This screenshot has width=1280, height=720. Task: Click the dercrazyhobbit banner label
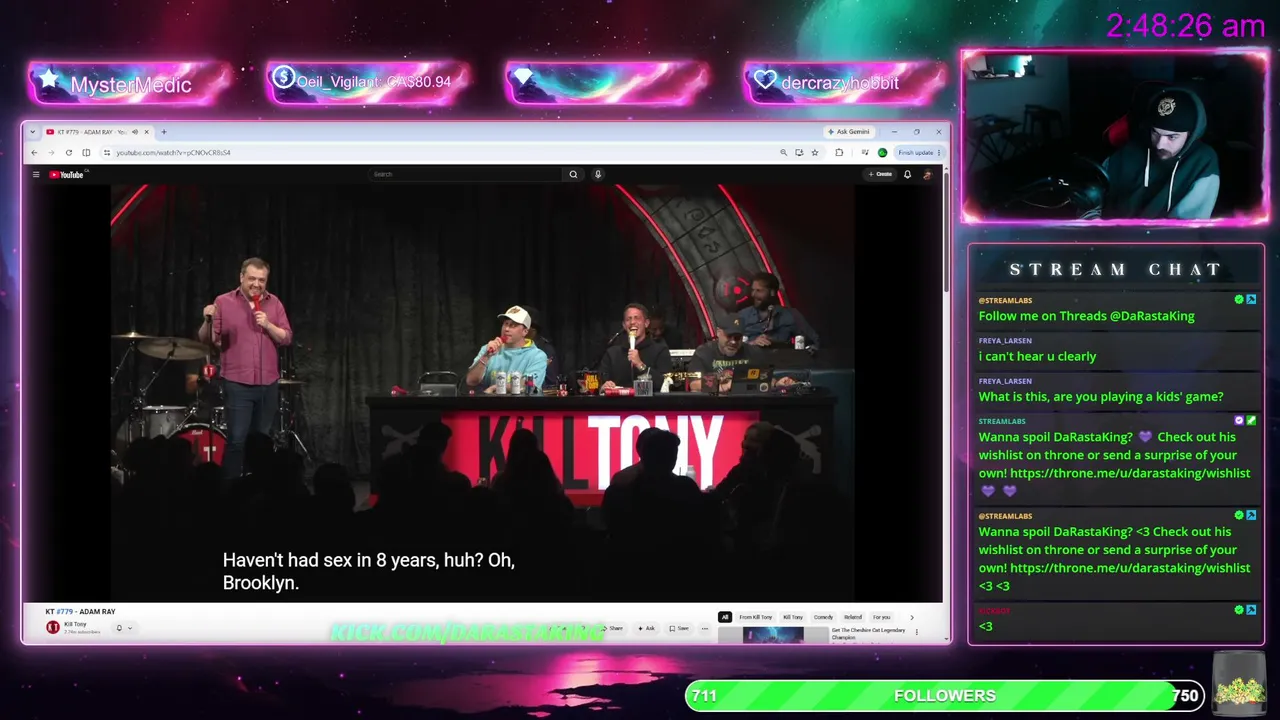coord(840,83)
